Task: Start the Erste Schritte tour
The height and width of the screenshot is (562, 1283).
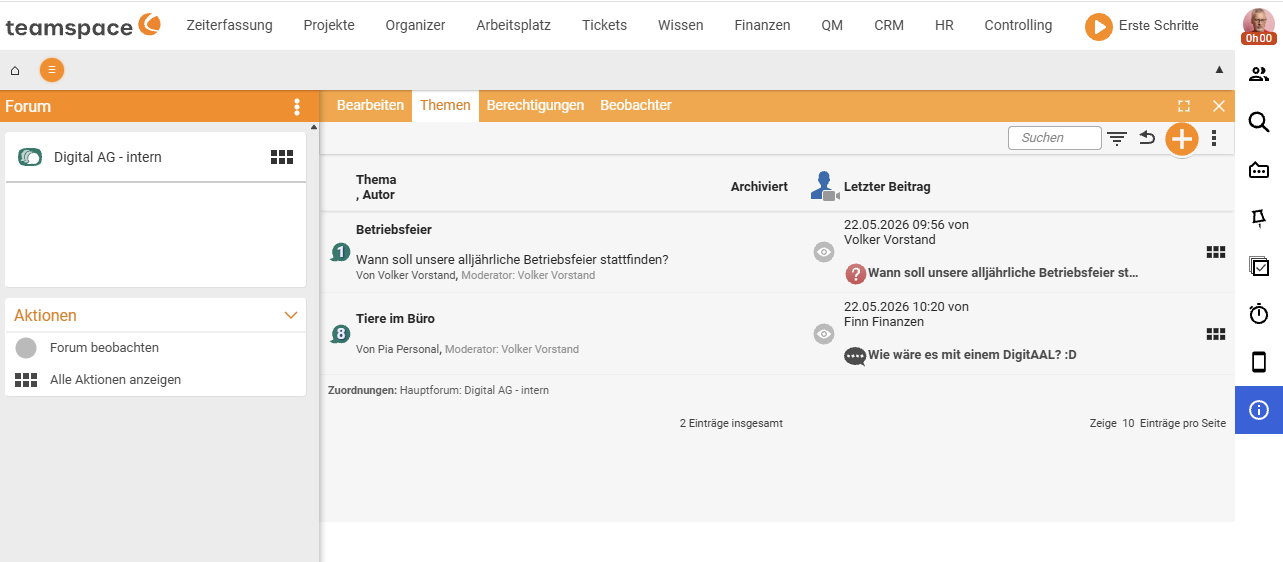Action: [1141, 26]
